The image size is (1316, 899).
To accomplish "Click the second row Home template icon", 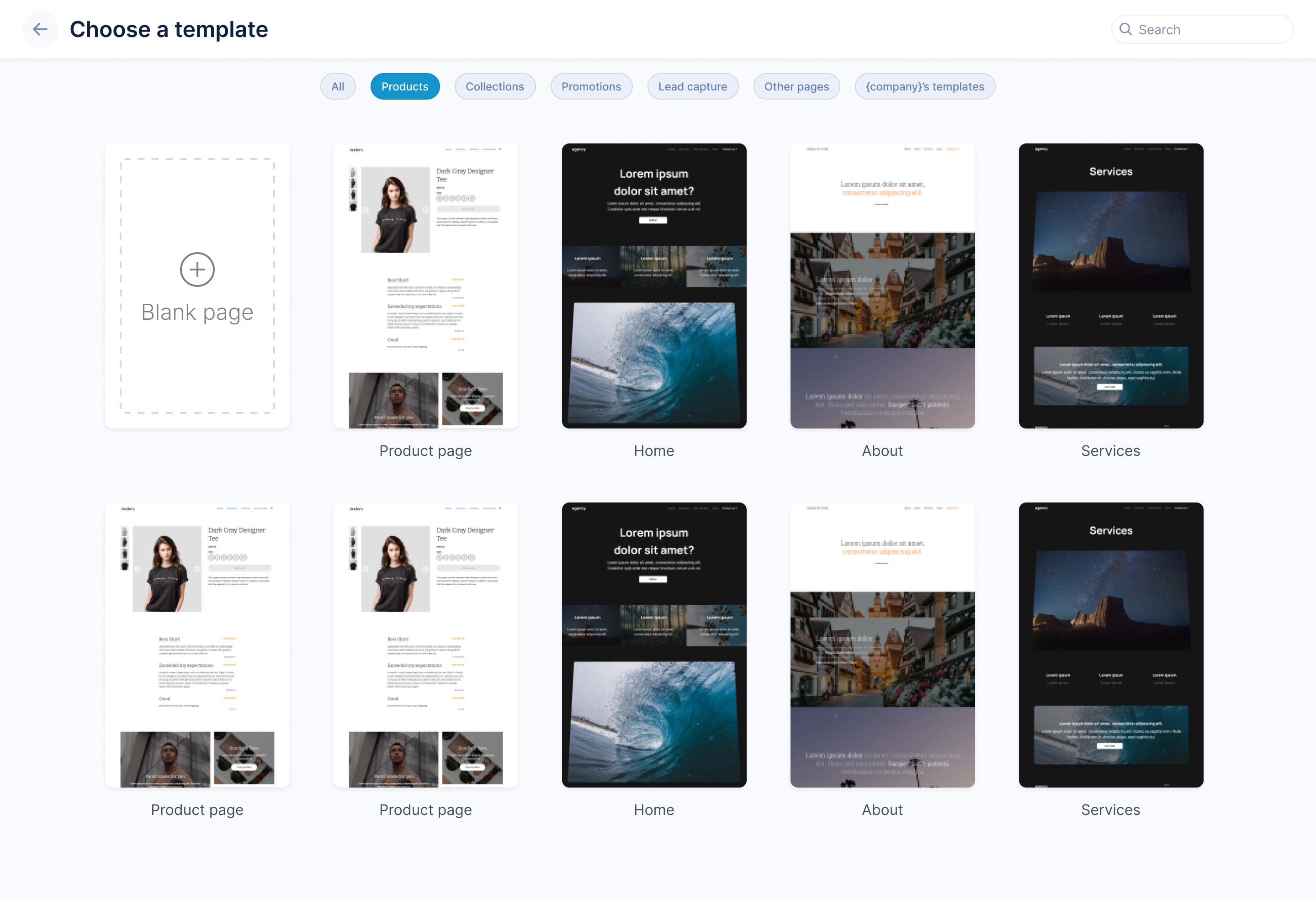I will tap(653, 644).
